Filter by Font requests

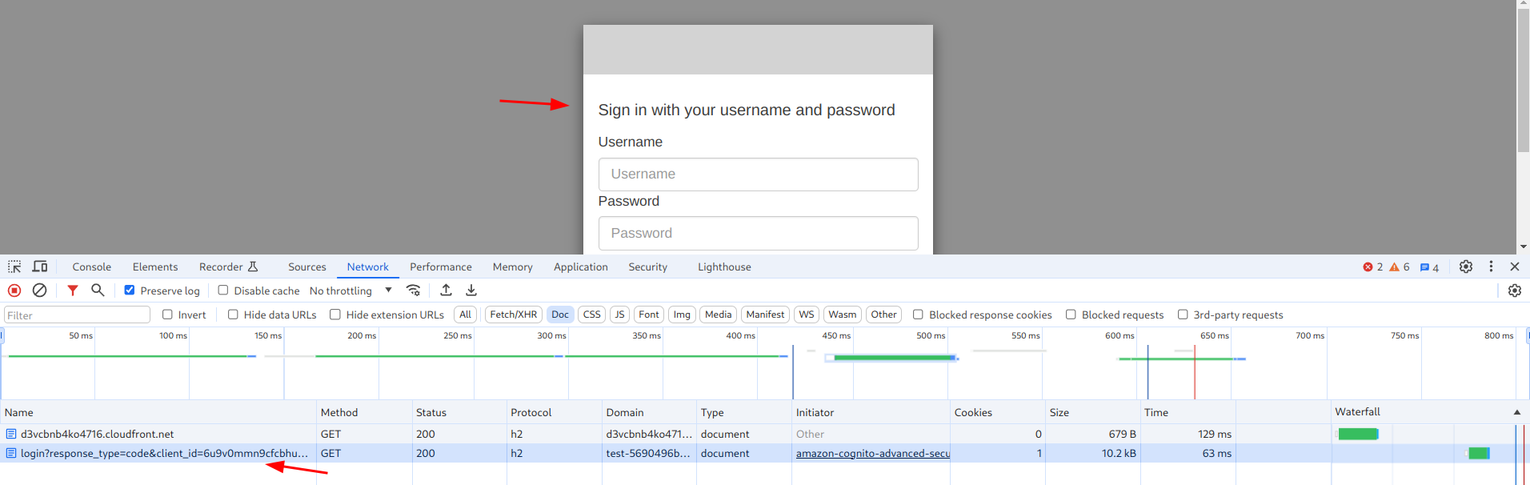(649, 315)
